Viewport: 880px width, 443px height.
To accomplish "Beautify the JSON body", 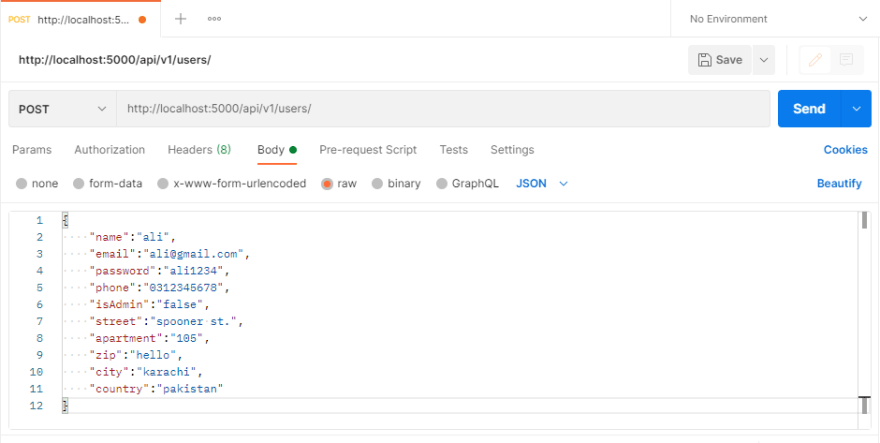I will point(839,184).
